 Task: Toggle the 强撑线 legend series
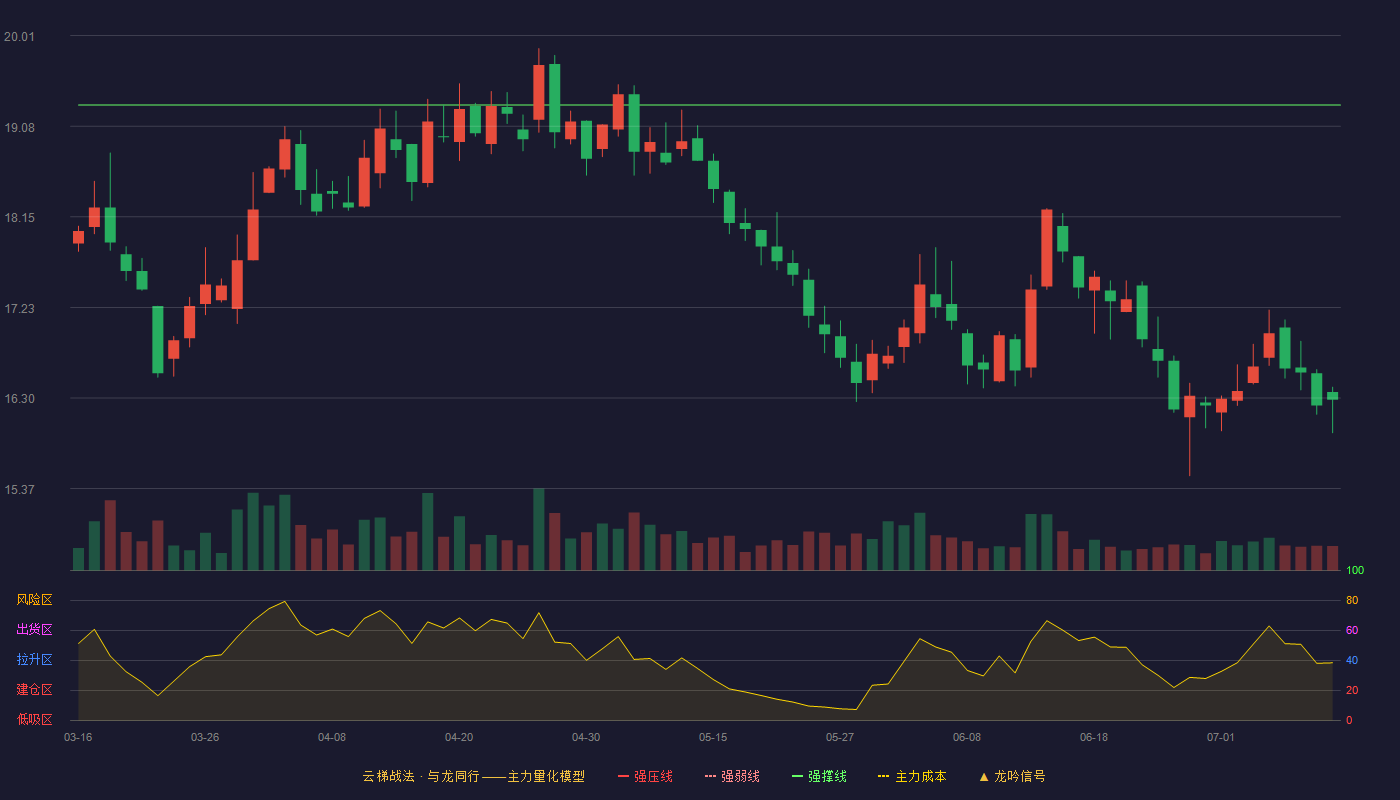click(819, 776)
